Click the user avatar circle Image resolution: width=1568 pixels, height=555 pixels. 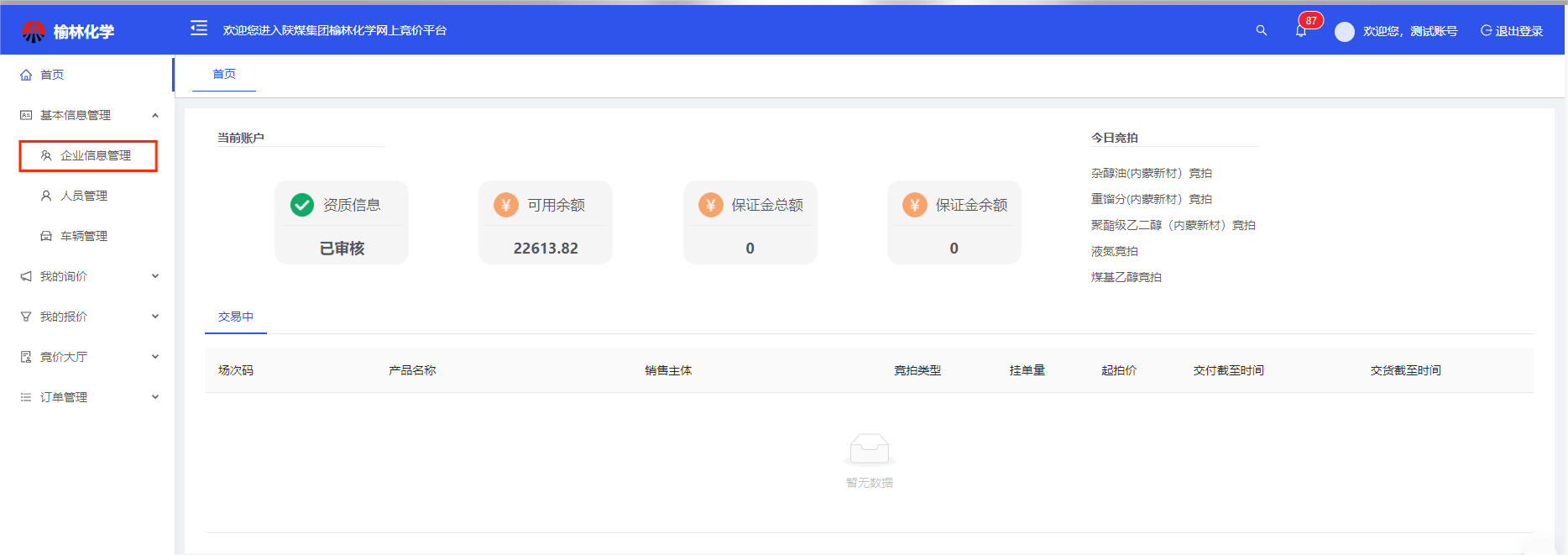coord(1344,32)
